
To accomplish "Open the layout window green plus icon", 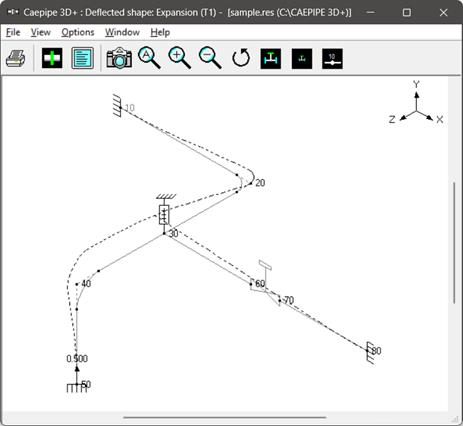I will [52, 58].
